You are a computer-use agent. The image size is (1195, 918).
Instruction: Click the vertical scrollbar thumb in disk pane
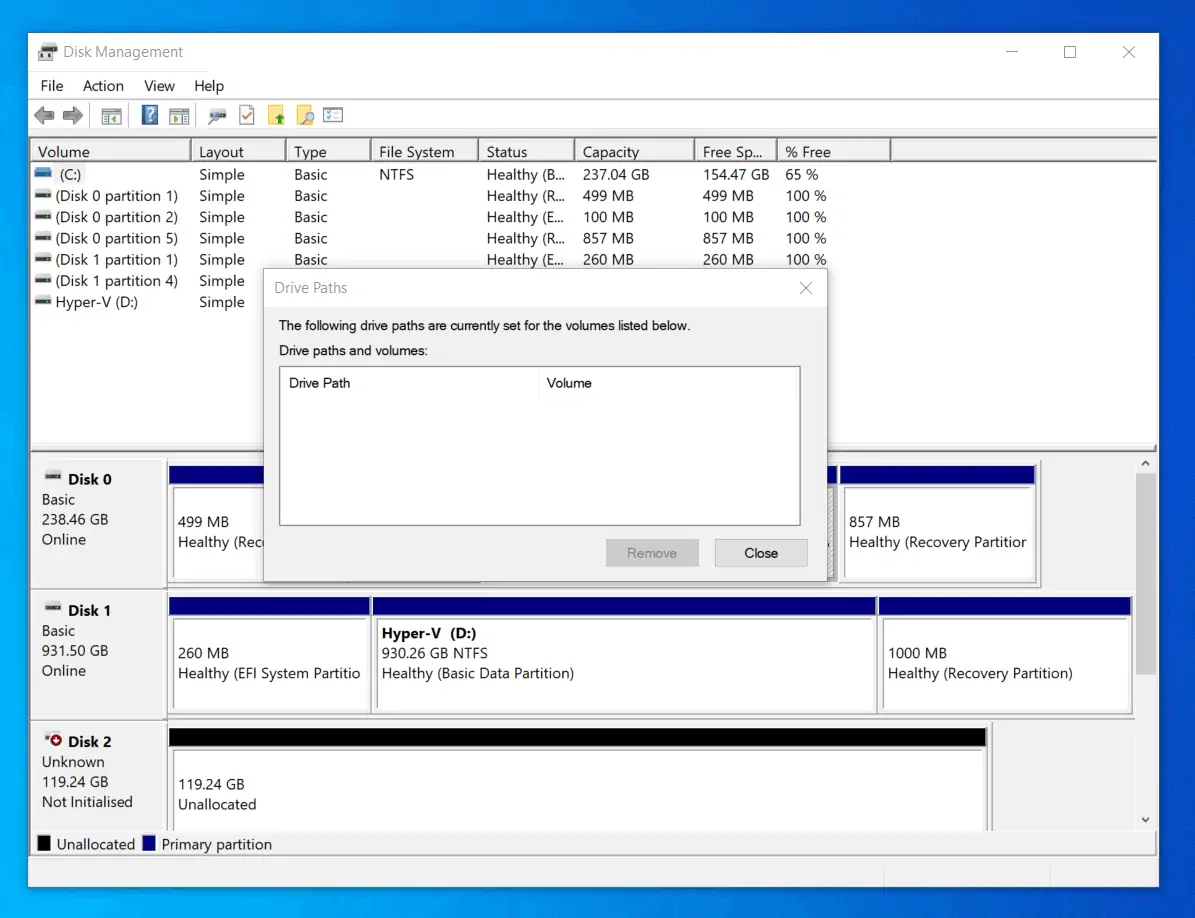1145,574
